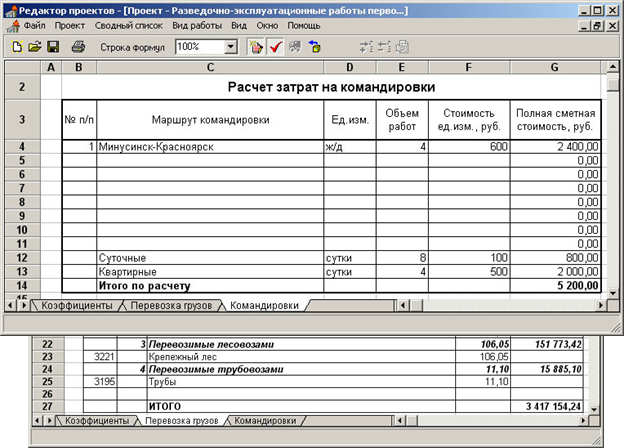
Task: Select column C header
Action: (x=210, y=67)
